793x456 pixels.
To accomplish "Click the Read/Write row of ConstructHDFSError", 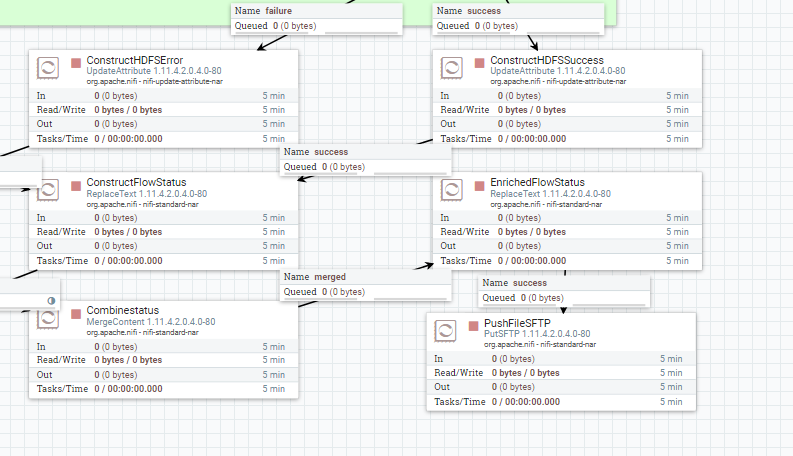I will point(163,110).
